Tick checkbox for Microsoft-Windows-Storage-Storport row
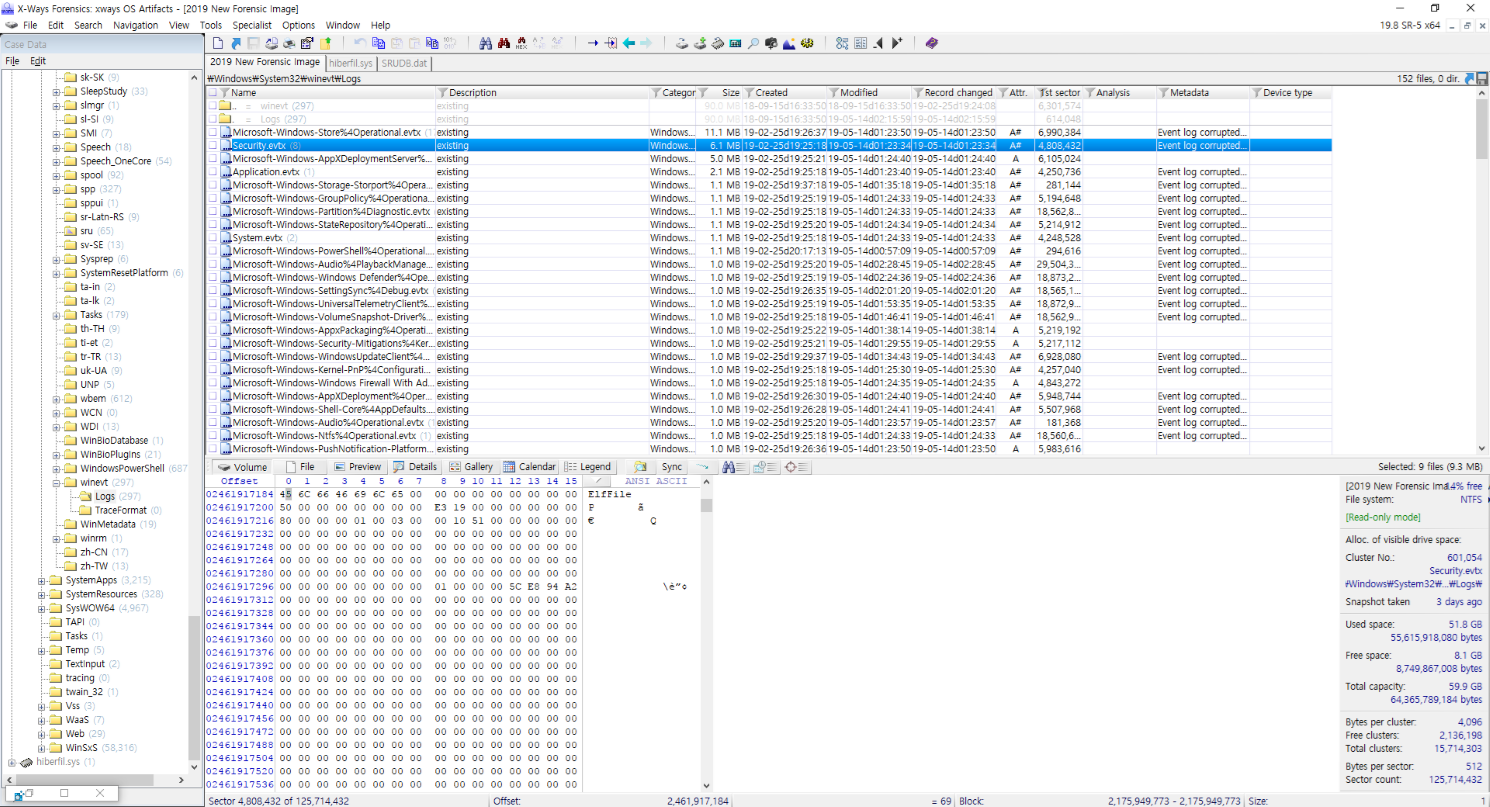The height and width of the screenshot is (807, 1490). (212, 185)
